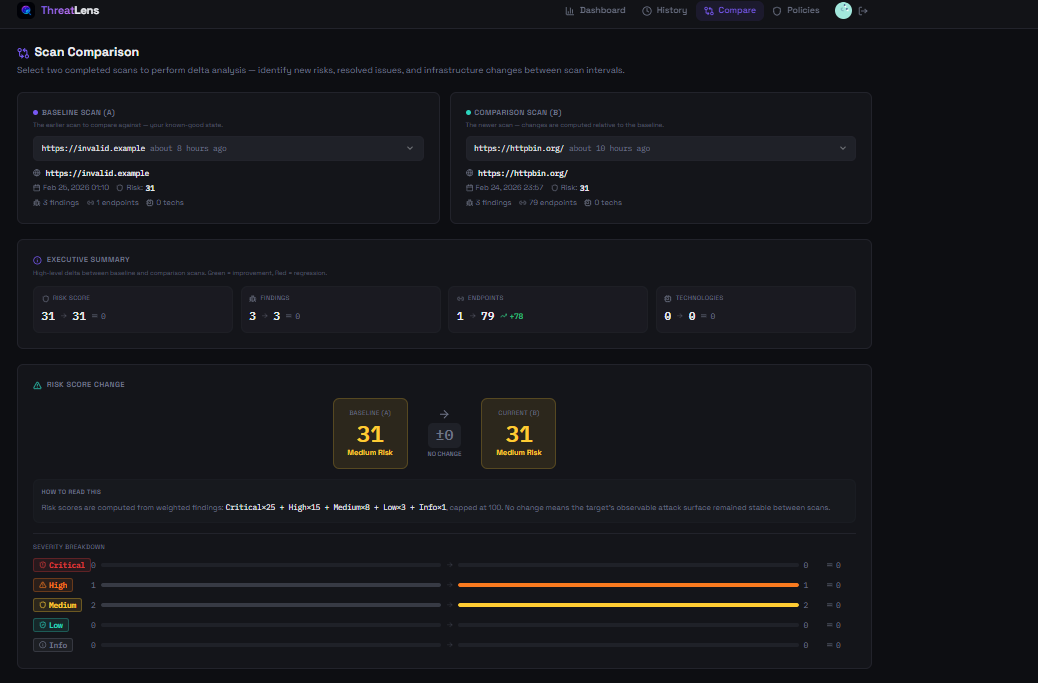Click the chip icon beside comparison 0 techs
This screenshot has width=1038, height=683.
[588, 203]
